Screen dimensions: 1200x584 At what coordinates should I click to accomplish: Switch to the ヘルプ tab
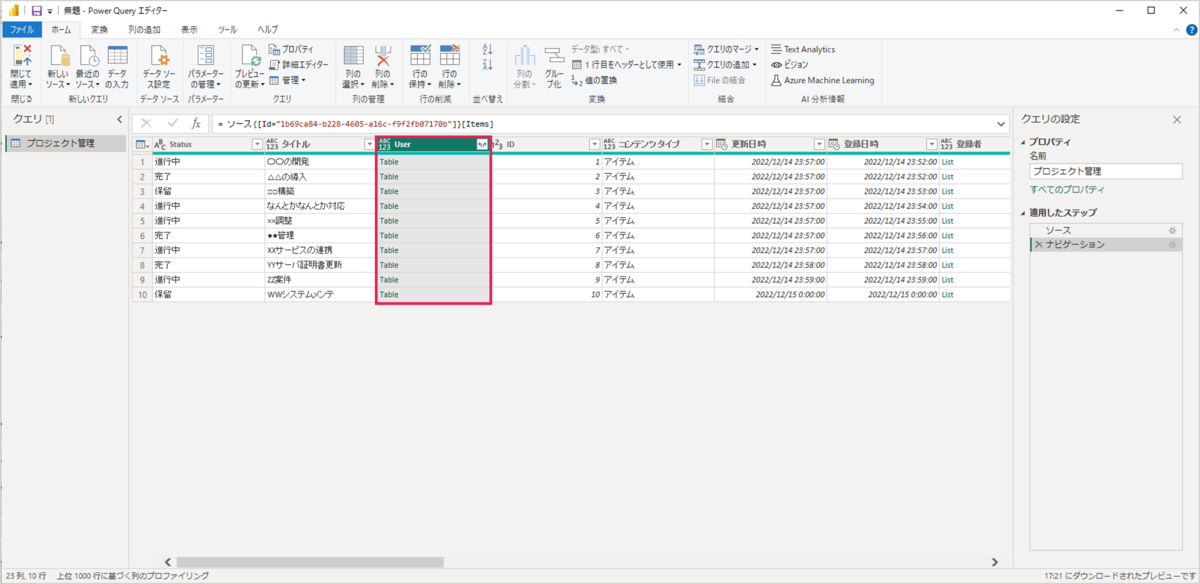[268, 30]
